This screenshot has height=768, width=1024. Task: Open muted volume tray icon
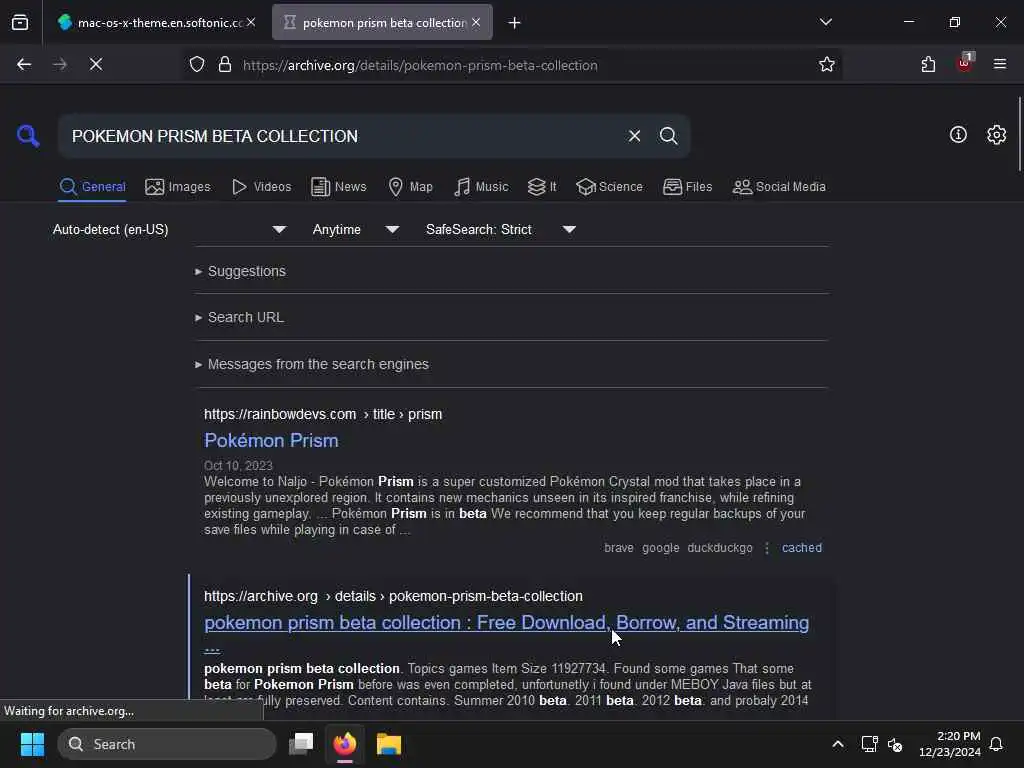[895, 744]
